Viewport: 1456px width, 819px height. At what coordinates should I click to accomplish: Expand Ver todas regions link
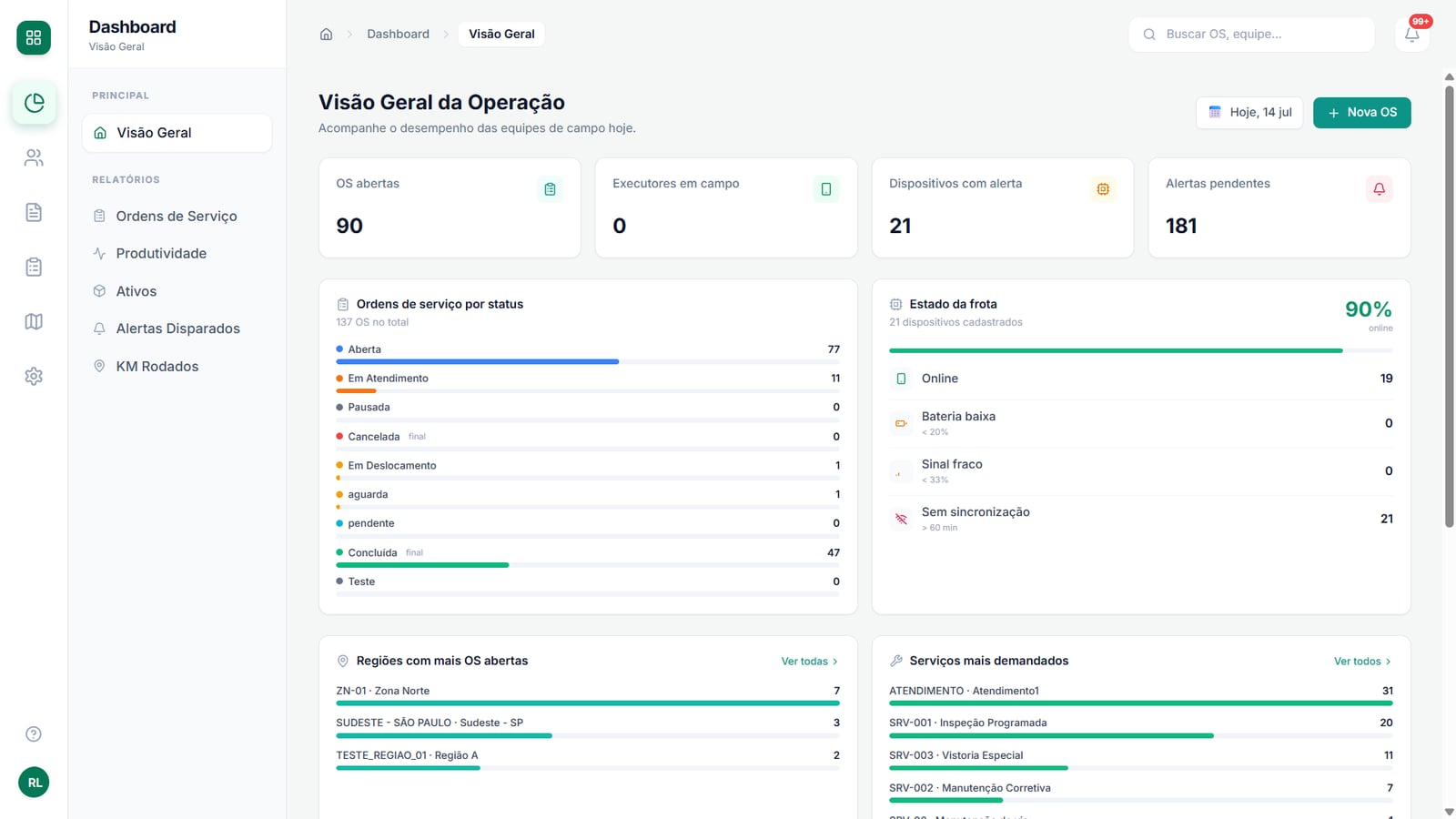(x=809, y=662)
